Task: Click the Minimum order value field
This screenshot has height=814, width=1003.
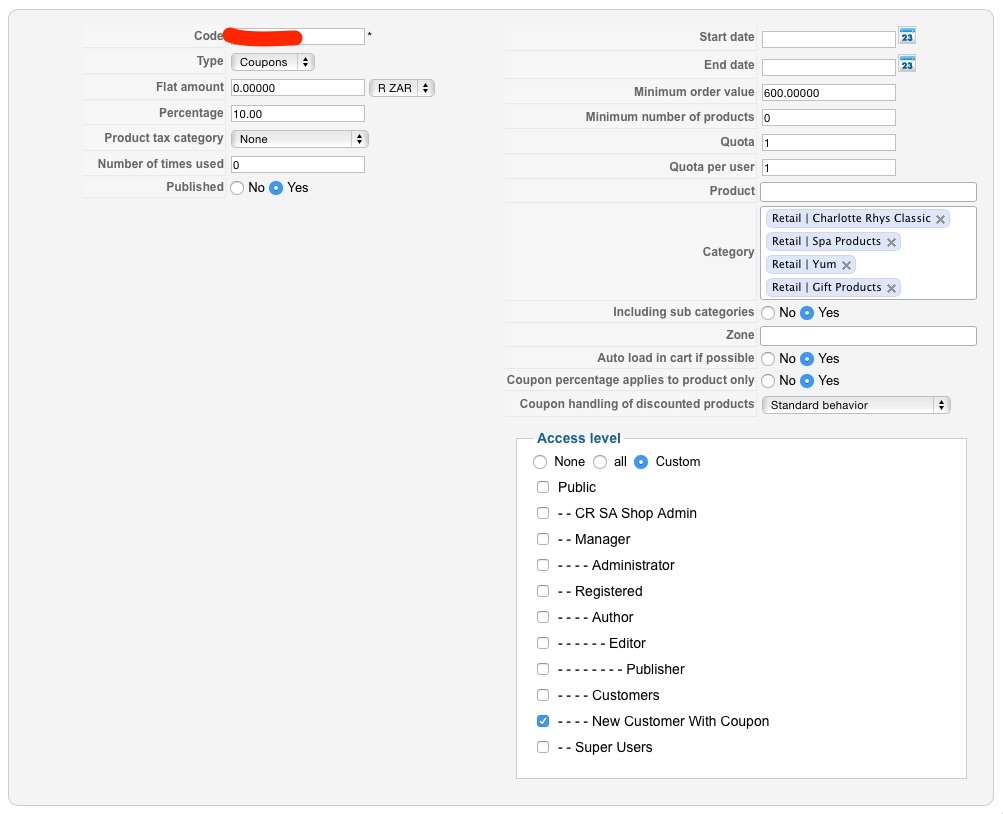Action: 828,93
